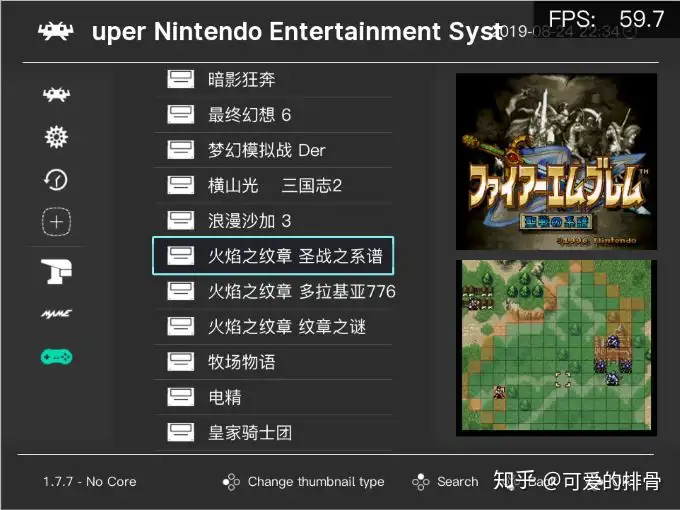Click the 1.7.7 - No Core version text
The height and width of the screenshot is (510, 680).
click(90, 482)
